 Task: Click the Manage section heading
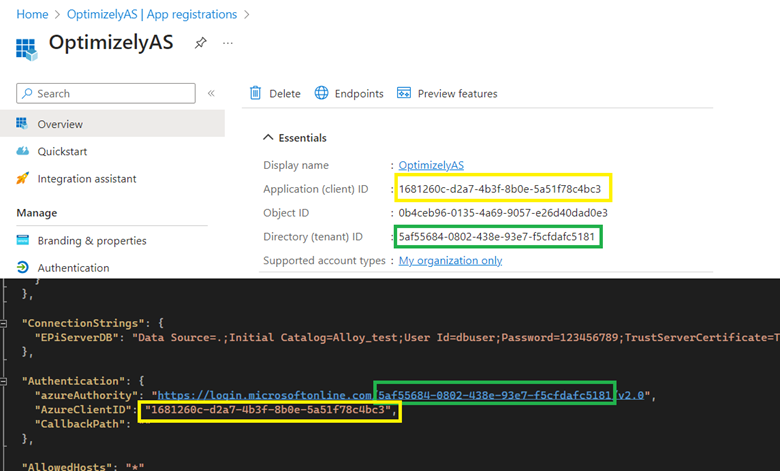pyautogui.click(x=37, y=213)
